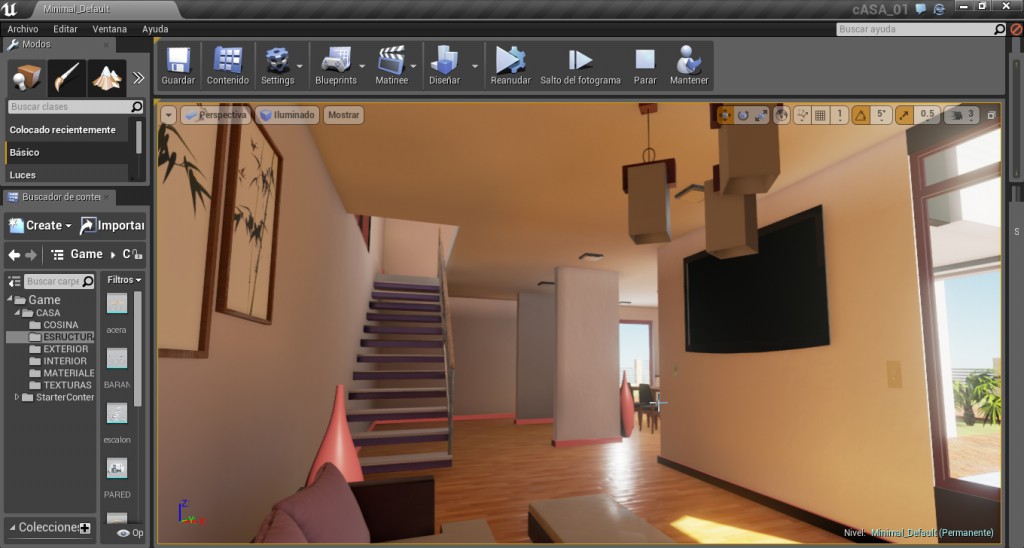Select the Modos panel tab
This screenshot has height=548, width=1024.
57,44
